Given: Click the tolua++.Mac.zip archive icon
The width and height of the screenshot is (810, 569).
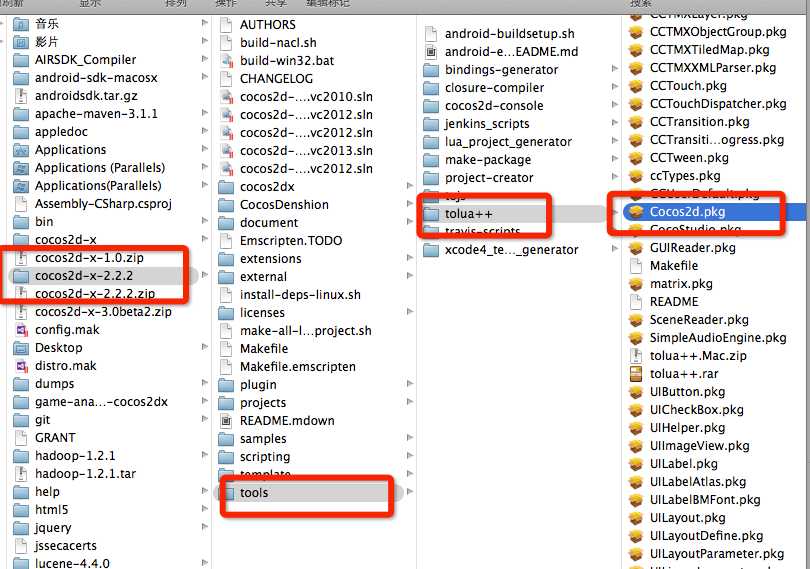Looking at the screenshot, I should pyautogui.click(x=636, y=356).
